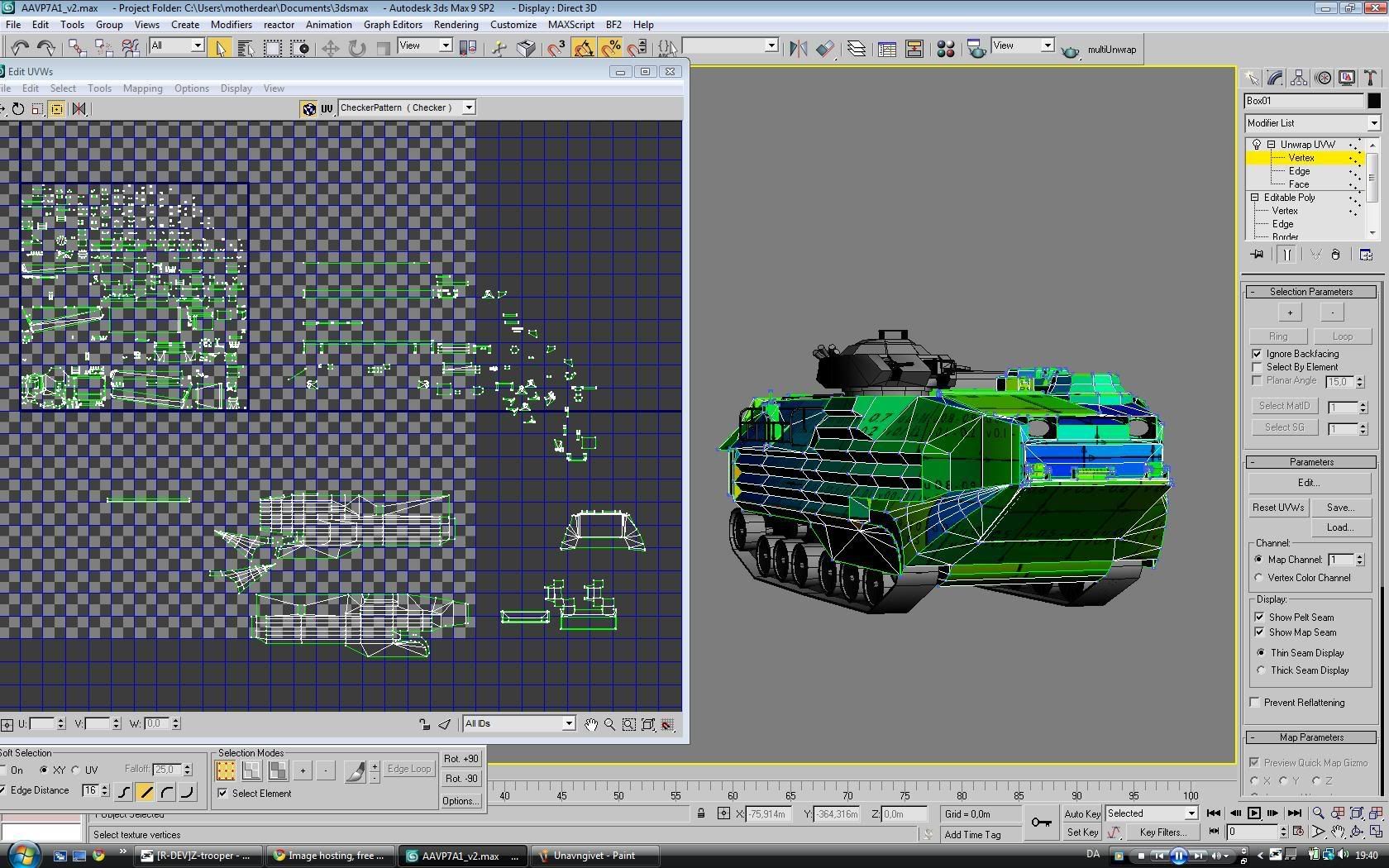Open the Utilities panel hammer icon
The height and width of the screenshot is (868, 1389).
(x=1370, y=79)
